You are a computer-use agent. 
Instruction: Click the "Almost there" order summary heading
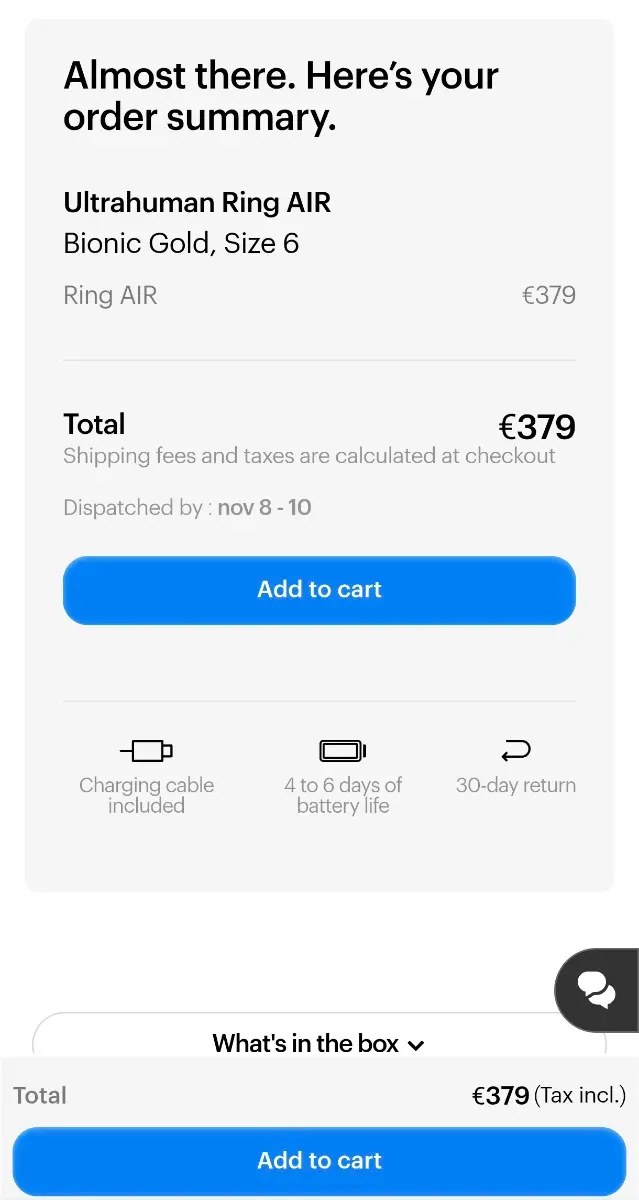[281, 96]
